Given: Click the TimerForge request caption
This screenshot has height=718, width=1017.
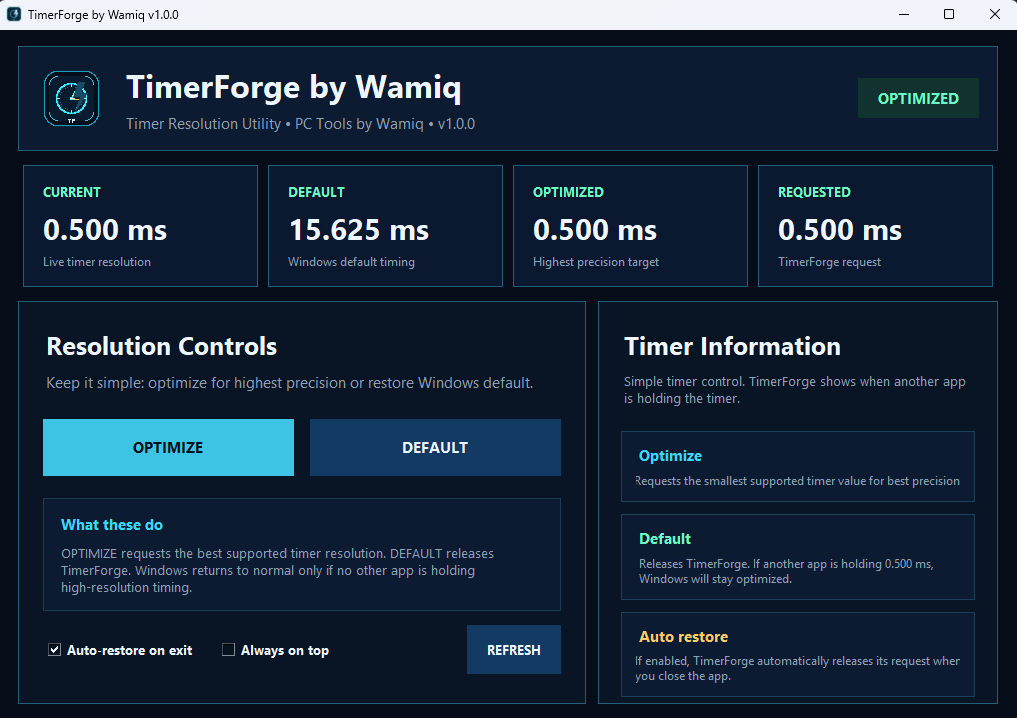Looking at the screenshot, I should tap(830, 262).
